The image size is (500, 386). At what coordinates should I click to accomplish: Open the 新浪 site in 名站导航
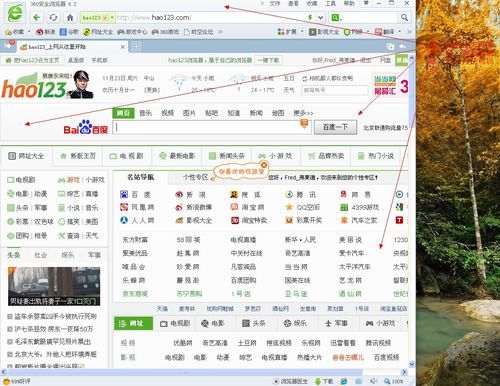tap(190, 194)
